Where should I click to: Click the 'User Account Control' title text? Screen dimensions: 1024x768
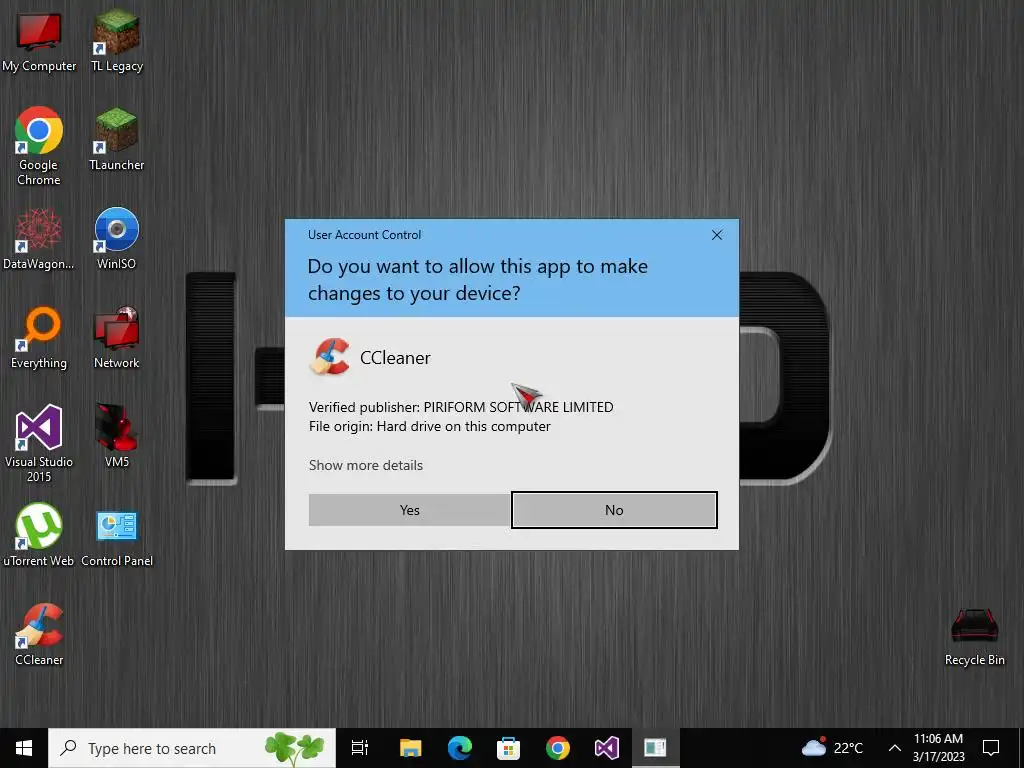click(x=364, y=234)
